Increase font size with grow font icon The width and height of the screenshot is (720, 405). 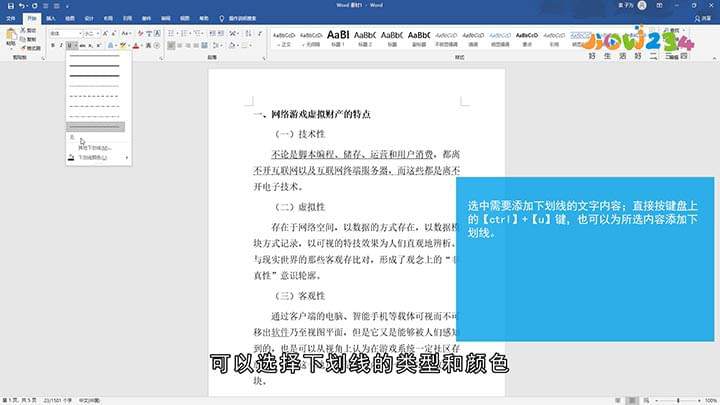coord(105,34)
